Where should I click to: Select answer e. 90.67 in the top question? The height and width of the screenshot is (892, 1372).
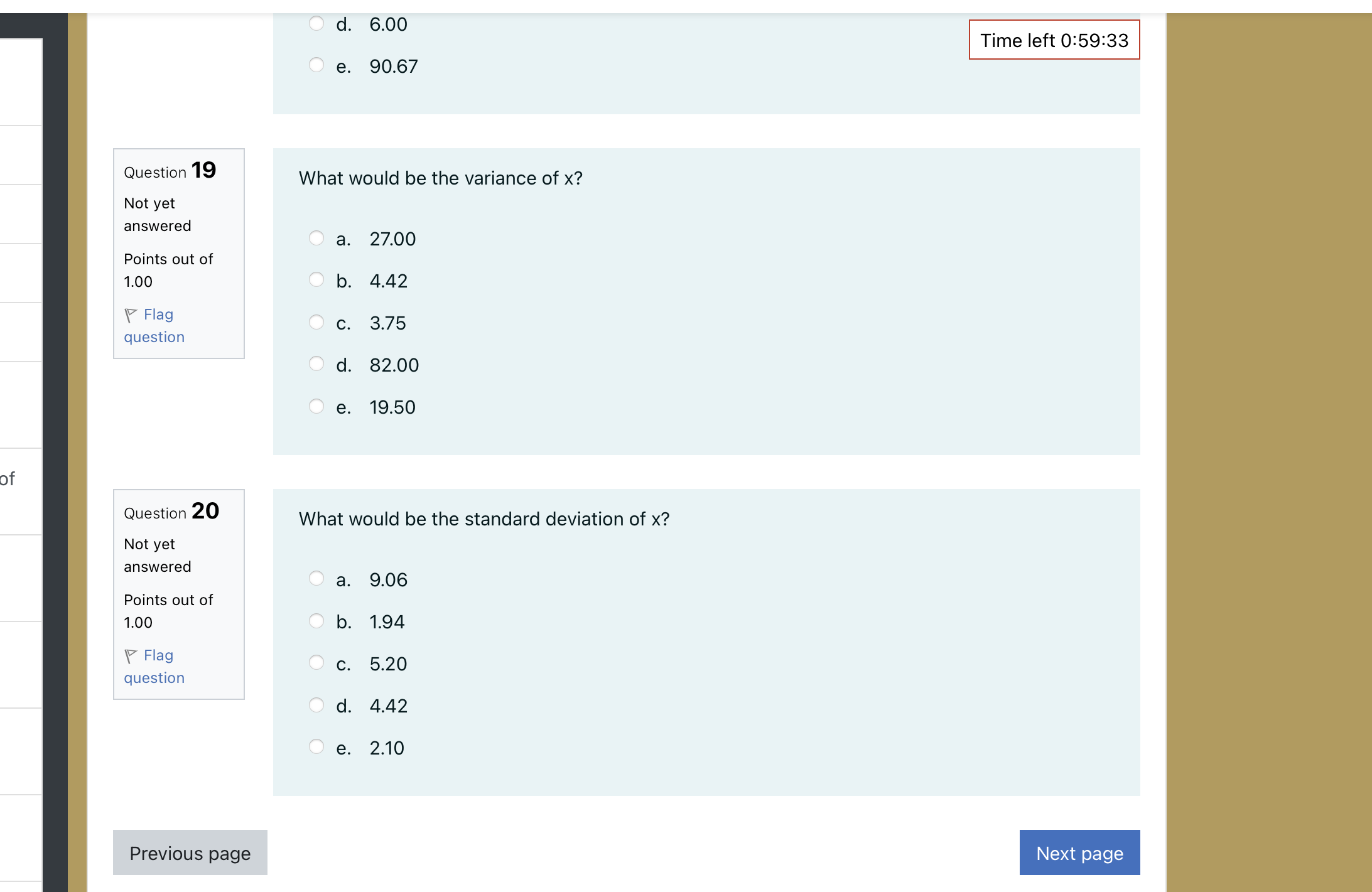(316, 65)
